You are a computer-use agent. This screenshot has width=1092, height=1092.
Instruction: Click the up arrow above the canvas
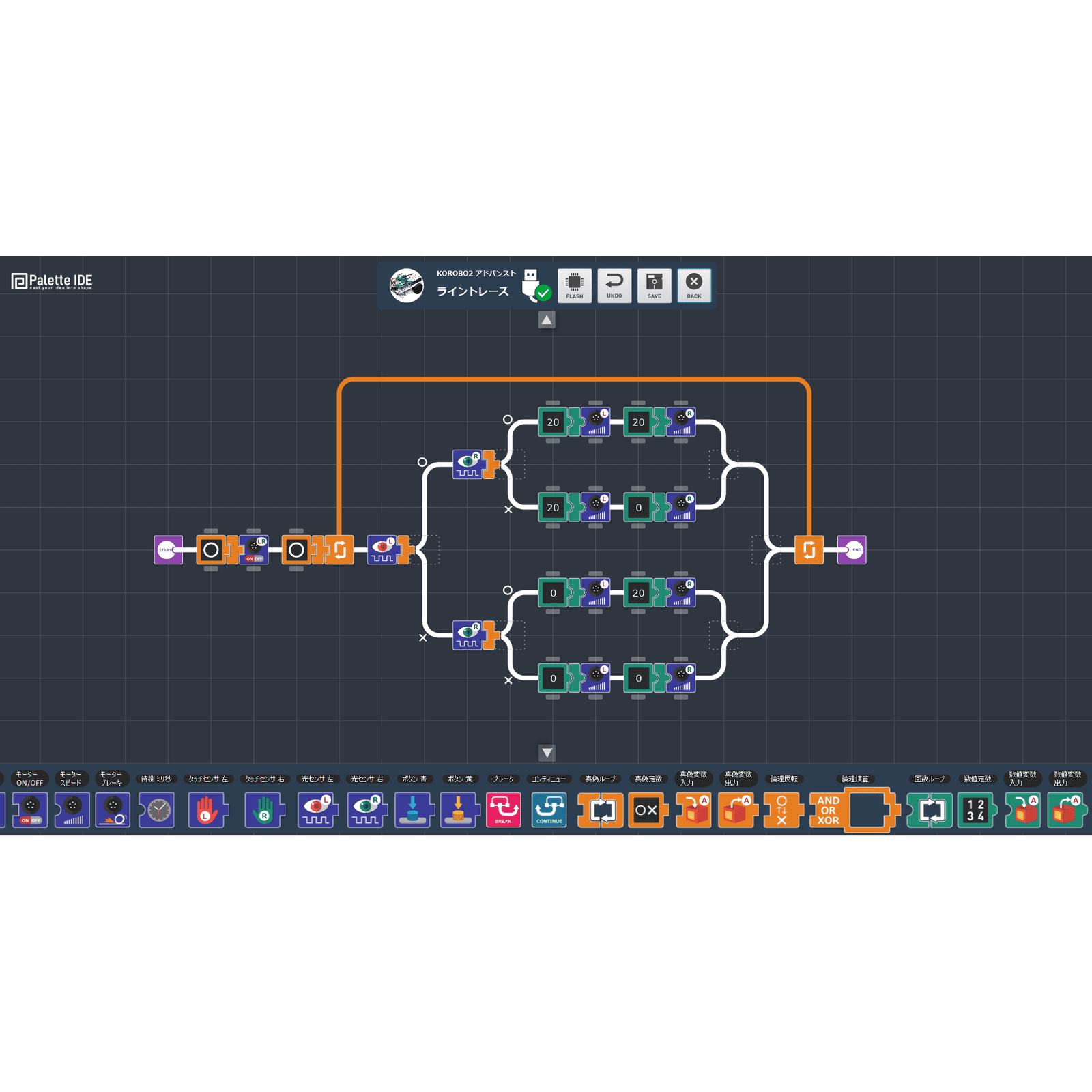(x=546, y=319)
